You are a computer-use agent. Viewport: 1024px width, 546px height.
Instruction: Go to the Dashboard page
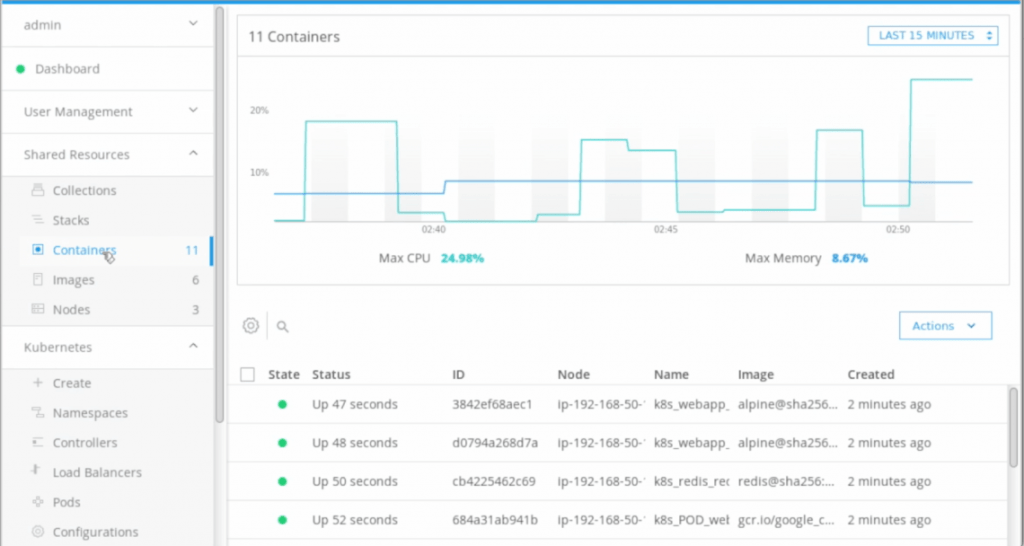pyautogui.click(x=67, y=69)
